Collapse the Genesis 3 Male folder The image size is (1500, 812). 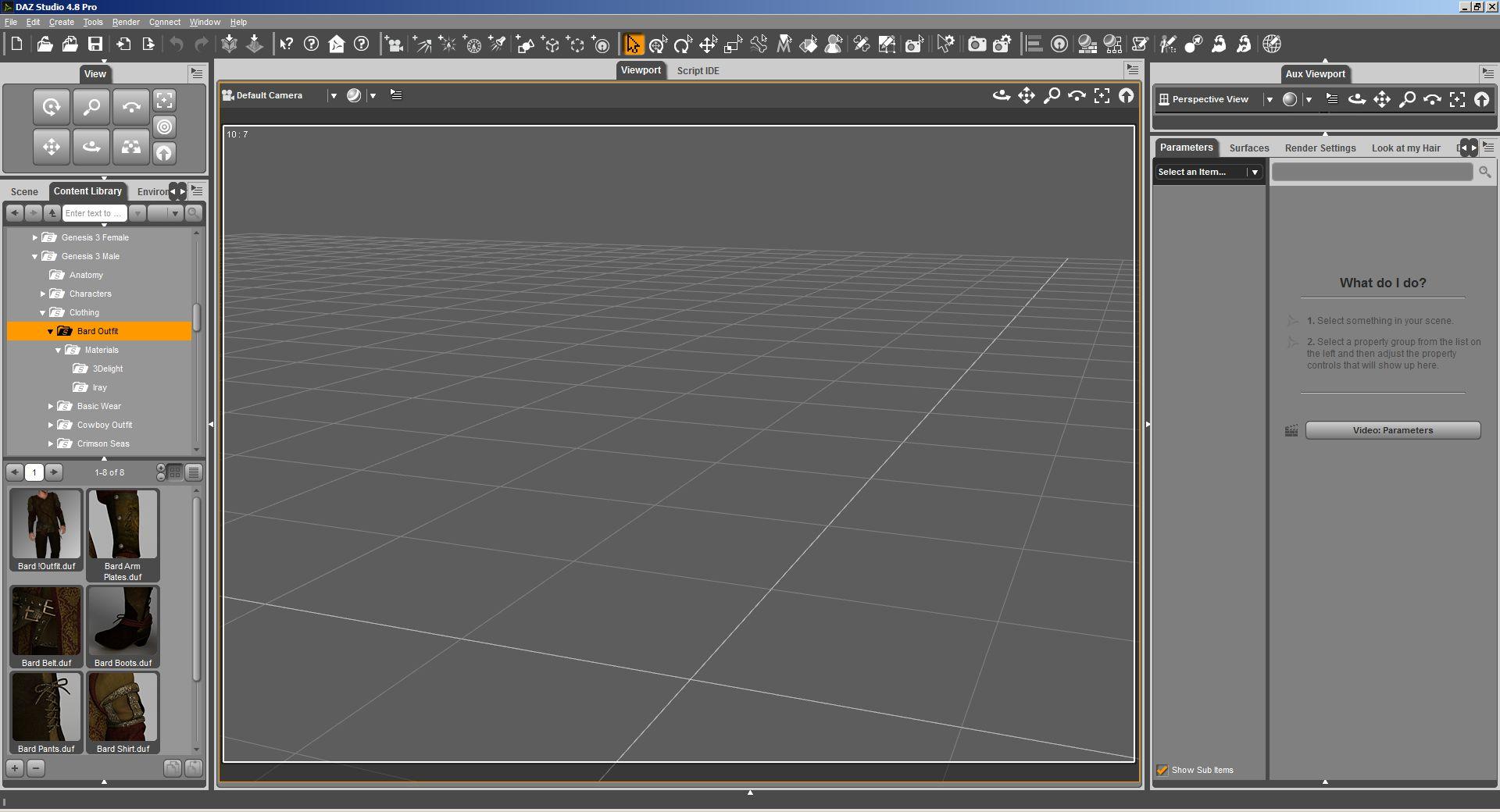[x=35, y=256]
